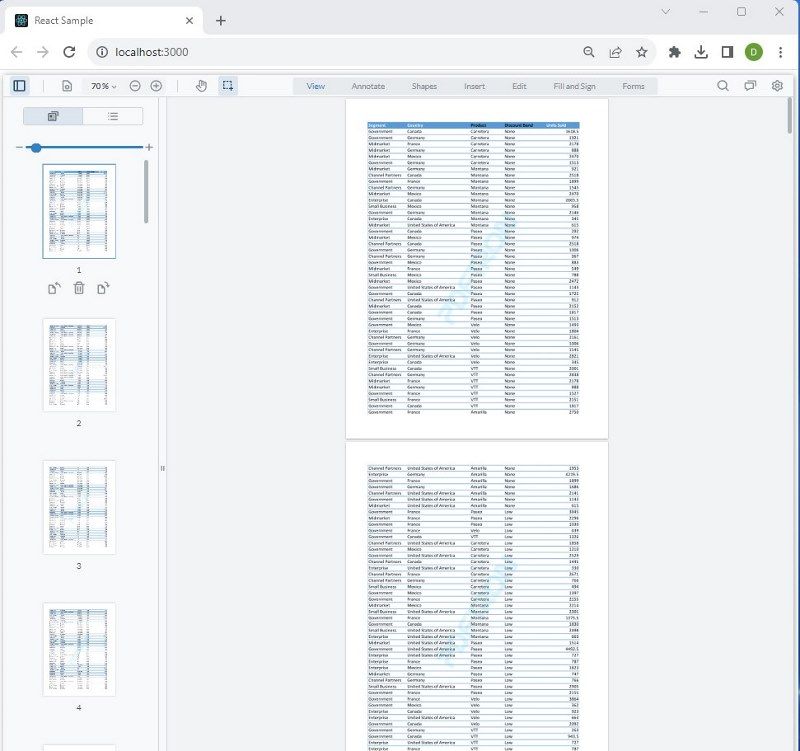Select the marquee selection tool
The image size is (800, 751).
(228, 86)
